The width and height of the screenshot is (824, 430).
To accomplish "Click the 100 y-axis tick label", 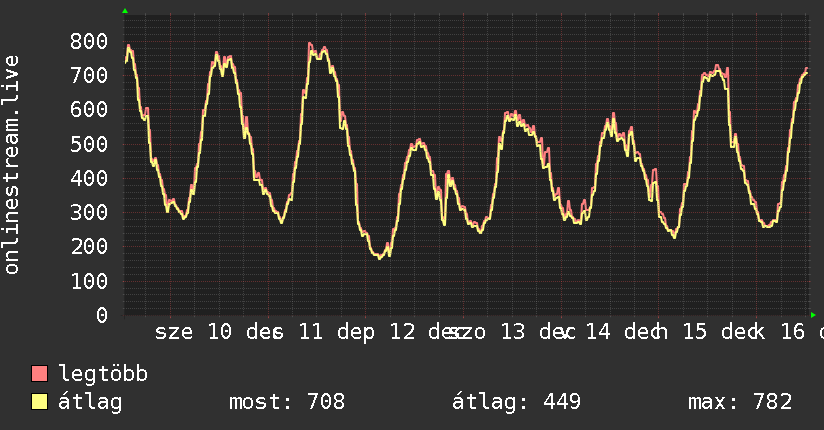I will click(x=89, y=281).
